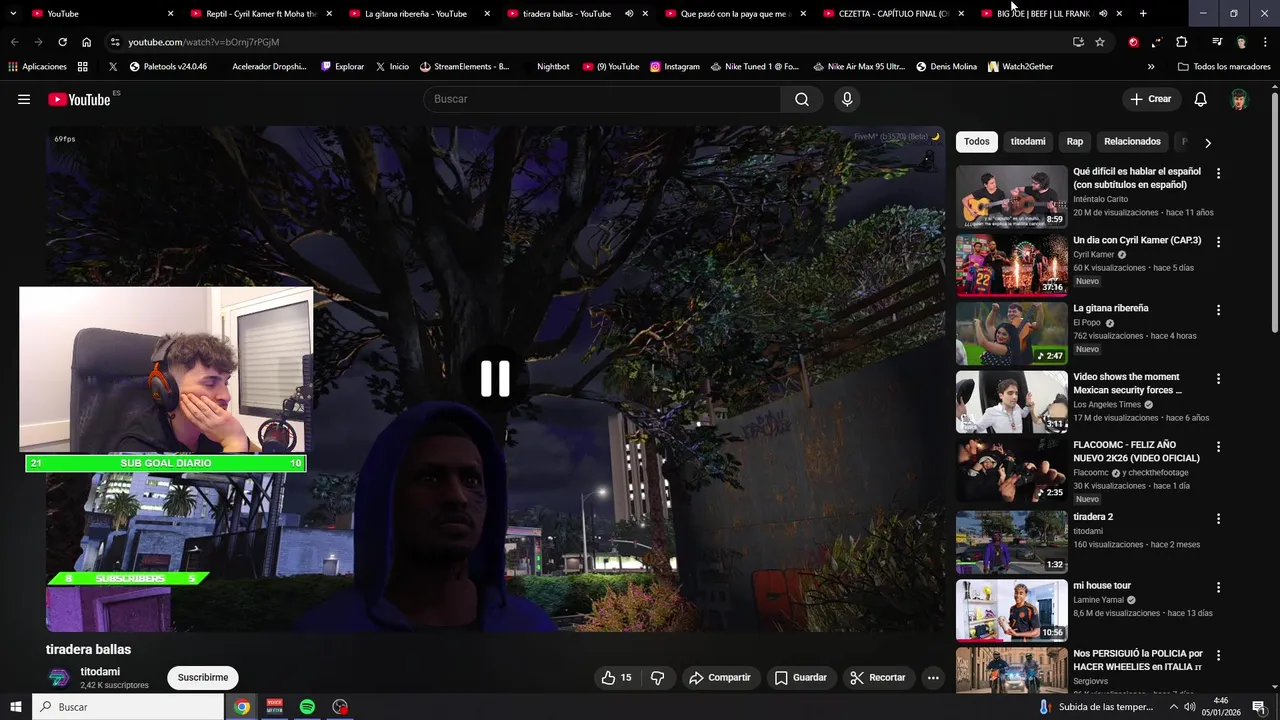This screenshot has height=720, width=1280.
Task: Open the Aplicaciones bookmark
Action: tap(37, 67)
